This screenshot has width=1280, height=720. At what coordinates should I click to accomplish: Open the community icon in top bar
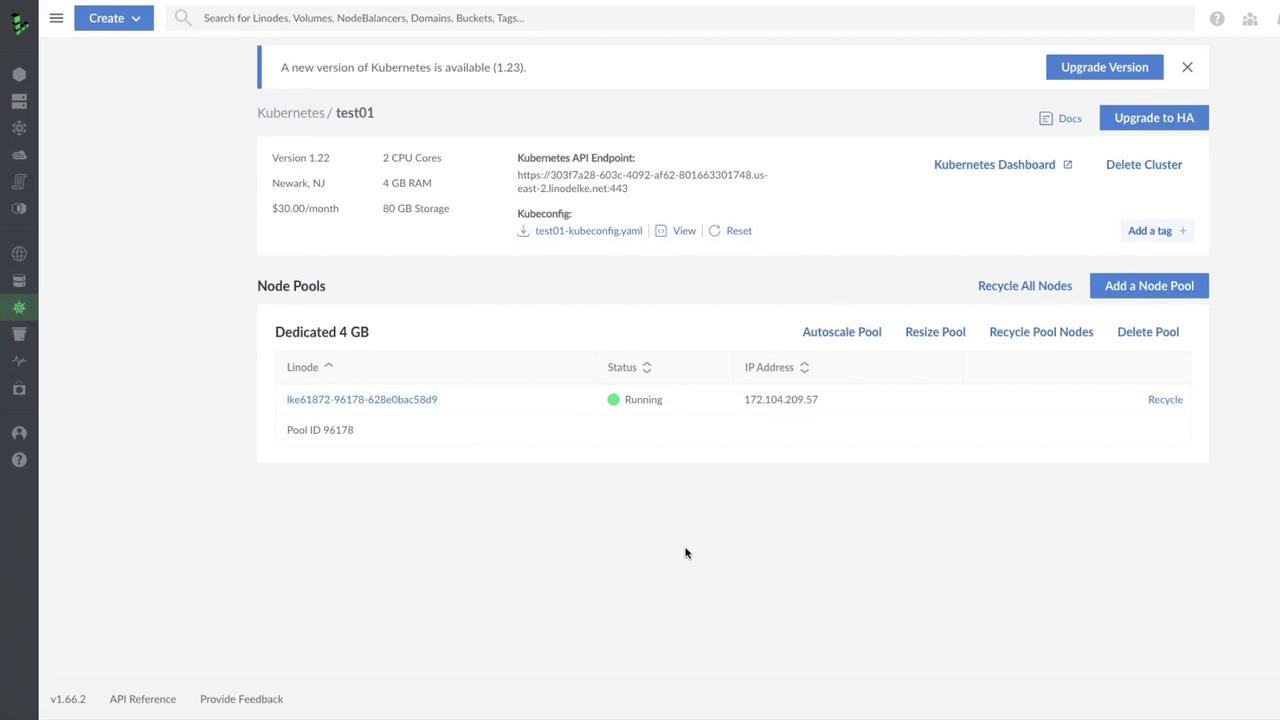[1250, 18]
